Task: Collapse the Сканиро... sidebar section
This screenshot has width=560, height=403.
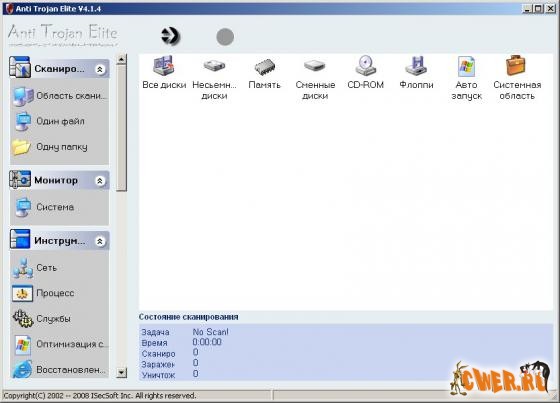Action: pyautogui.click(x=100, y=69)
